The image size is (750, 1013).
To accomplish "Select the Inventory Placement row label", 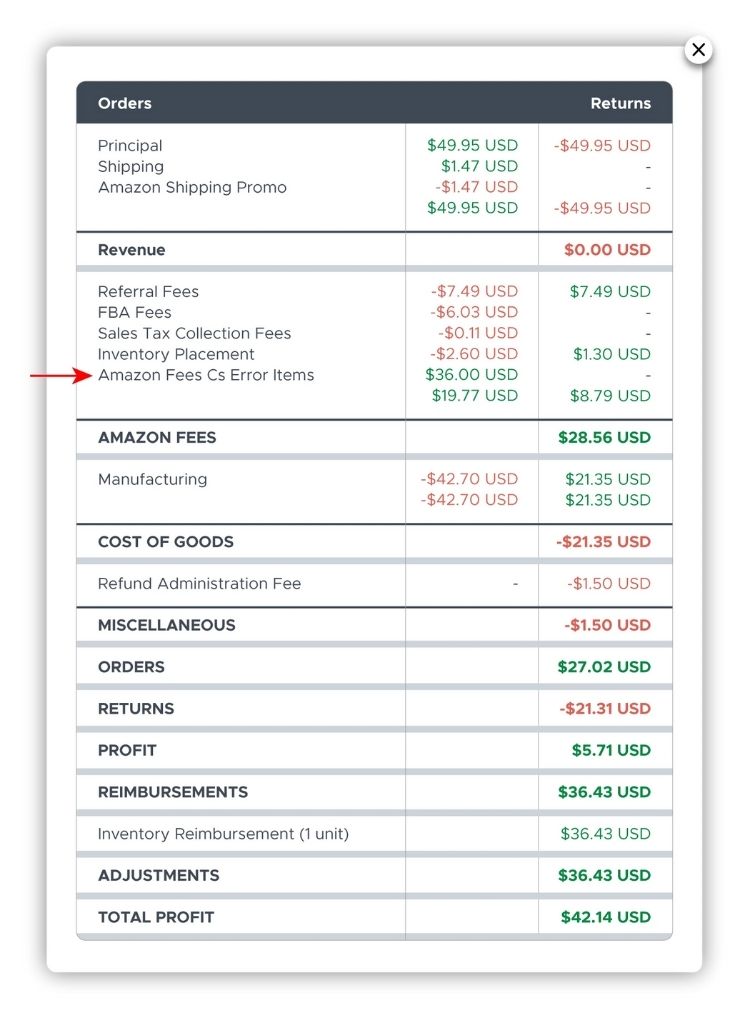I will (176, 354).
